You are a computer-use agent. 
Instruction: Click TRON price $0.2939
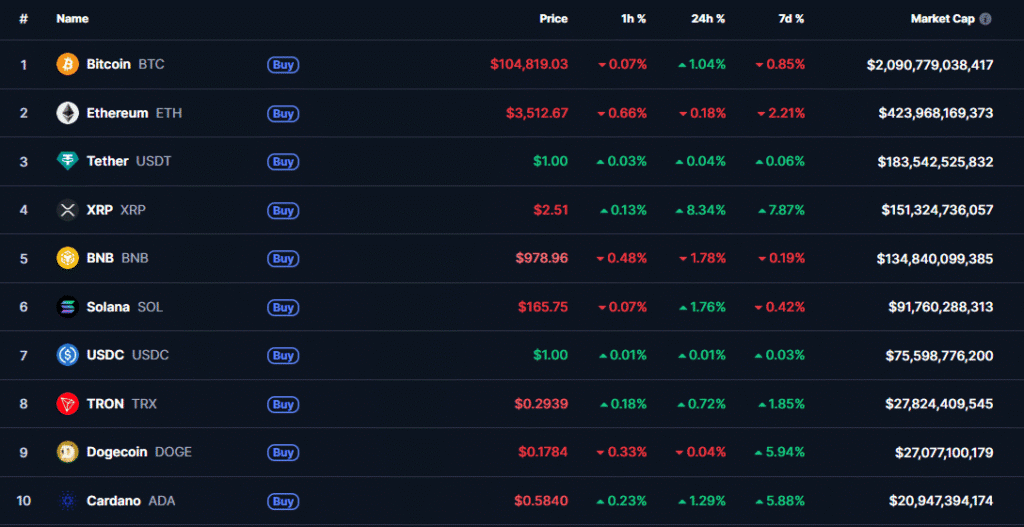(x=541, y=404)
